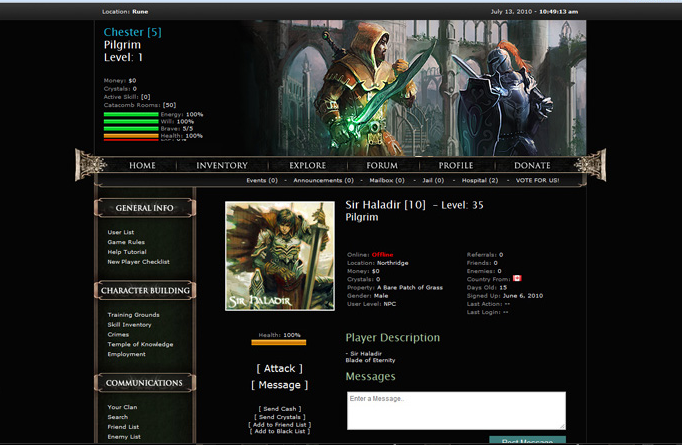Click the green Will bar
Viewport: 682px width, 445px height.
click(x=131, y=121)
